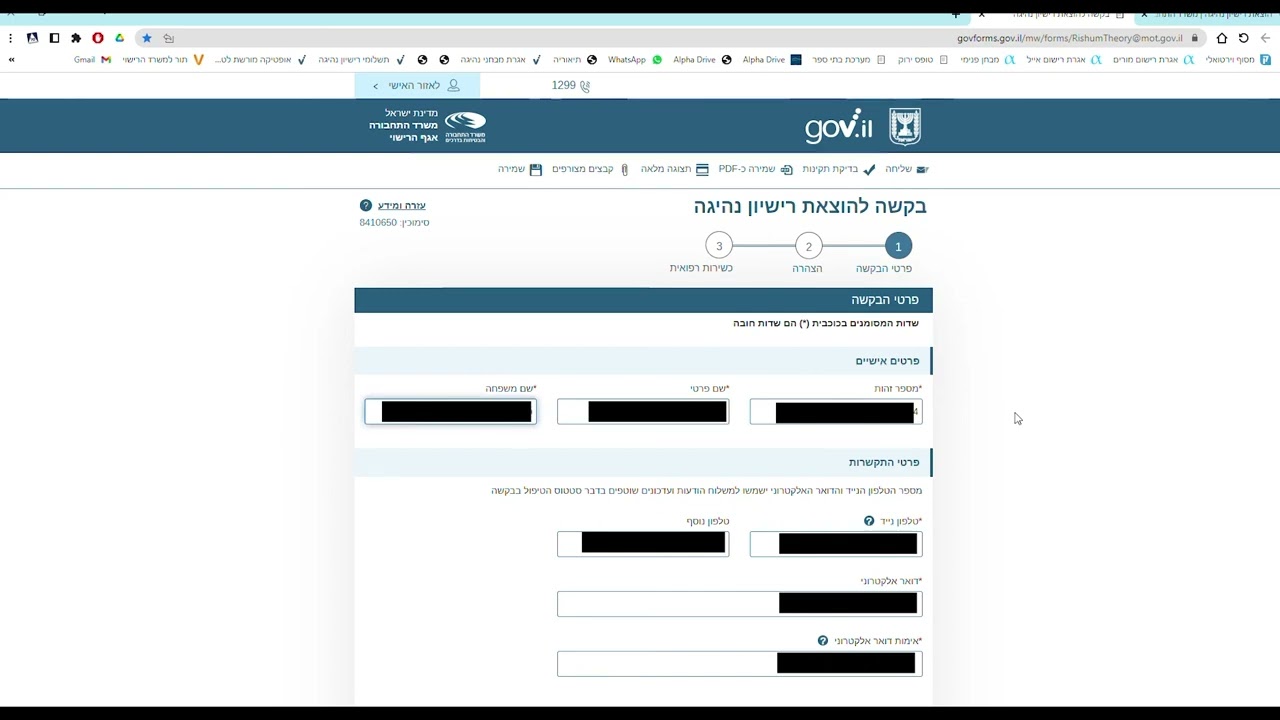Bookmark this page with the star icon
This screenshot has width=1280, height=720.
point(147,38)
